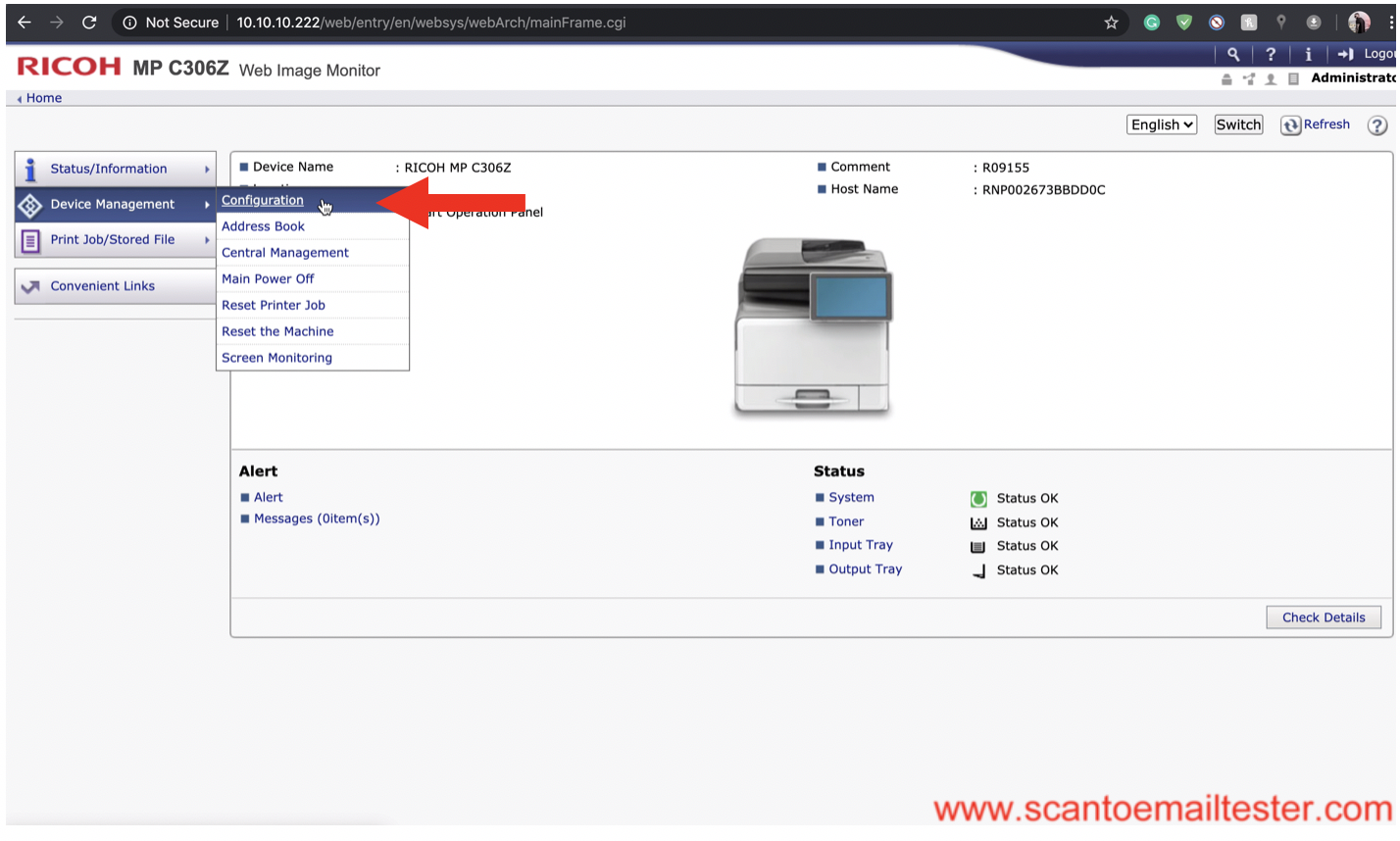Click the information 'i' icon in header
This screenshot has height=841, width=1400.
pyautogui.click(x=1308, y=55)
